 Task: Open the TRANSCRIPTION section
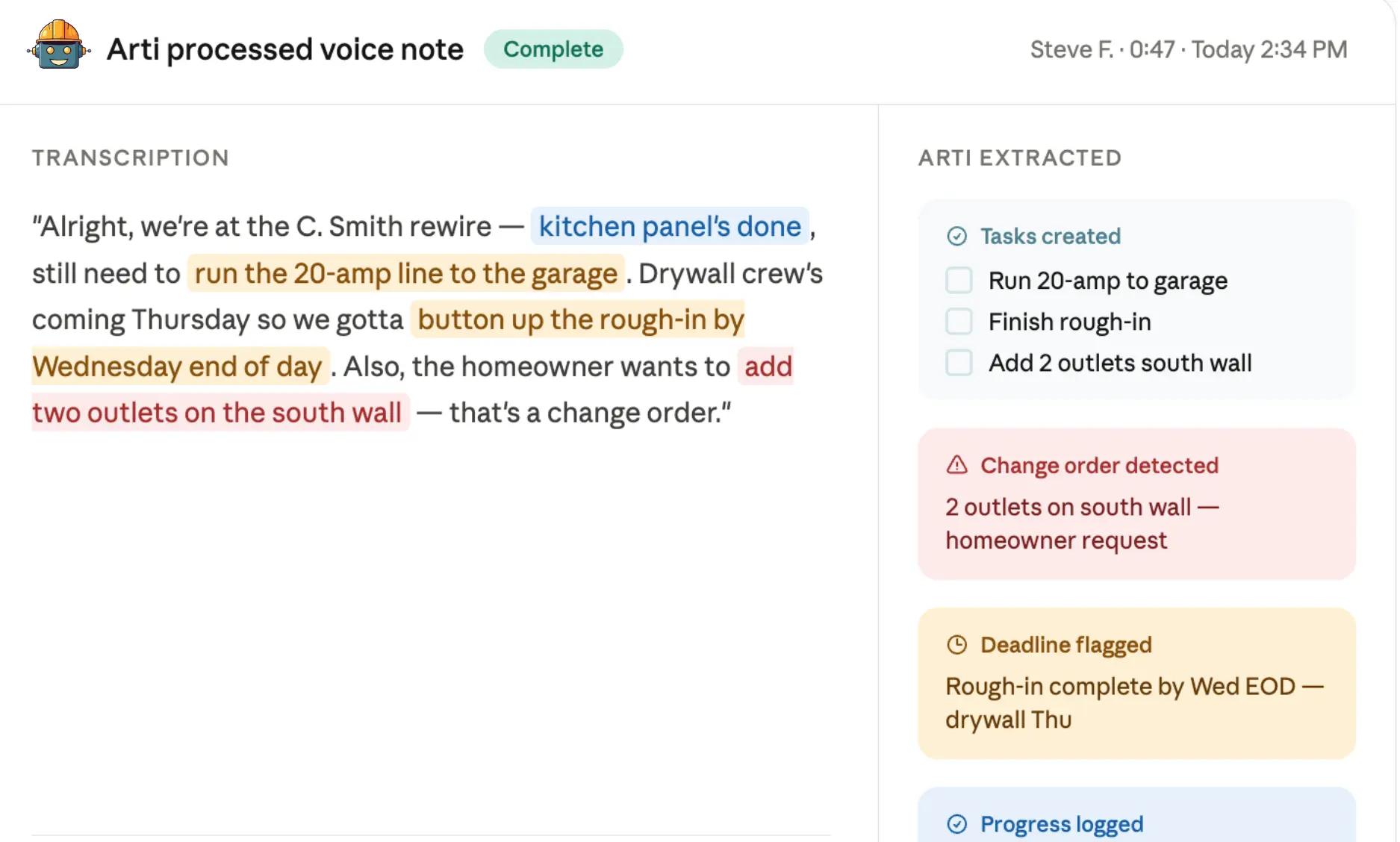tap(131, 158)
